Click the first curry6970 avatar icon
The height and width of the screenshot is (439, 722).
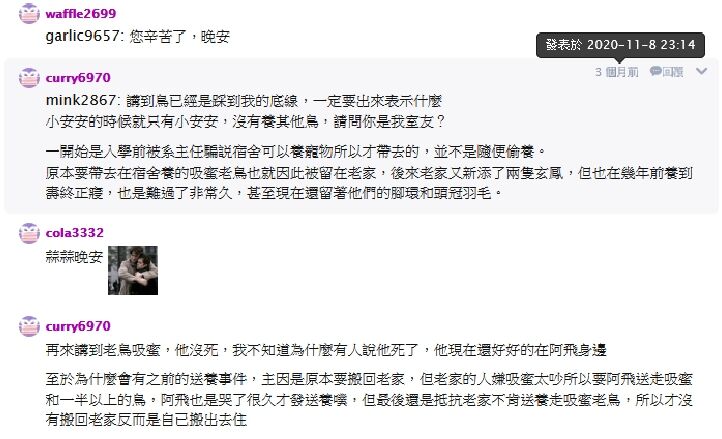[29, 77]
